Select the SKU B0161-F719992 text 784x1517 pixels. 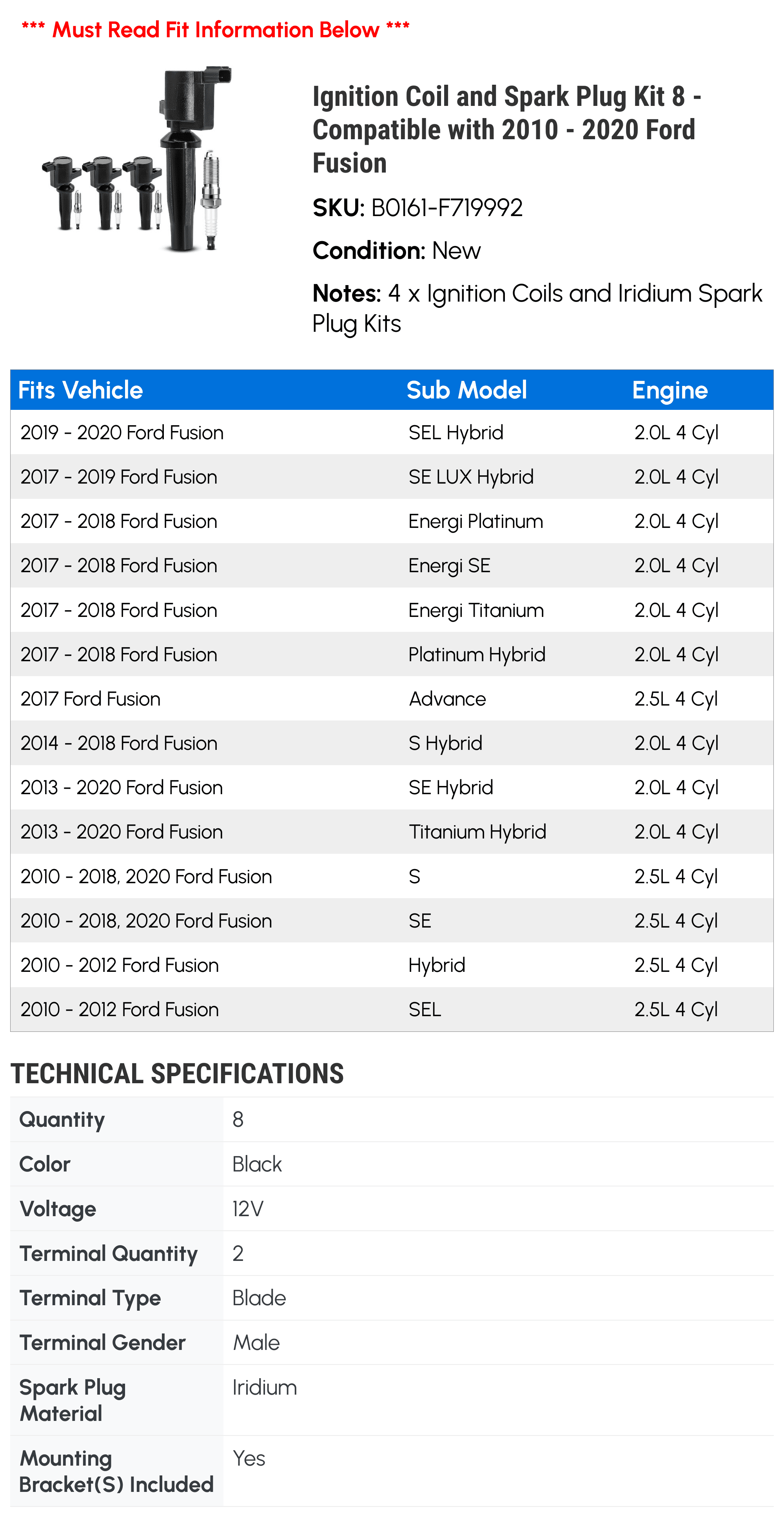pyautogui.click(x=417, y=208)
